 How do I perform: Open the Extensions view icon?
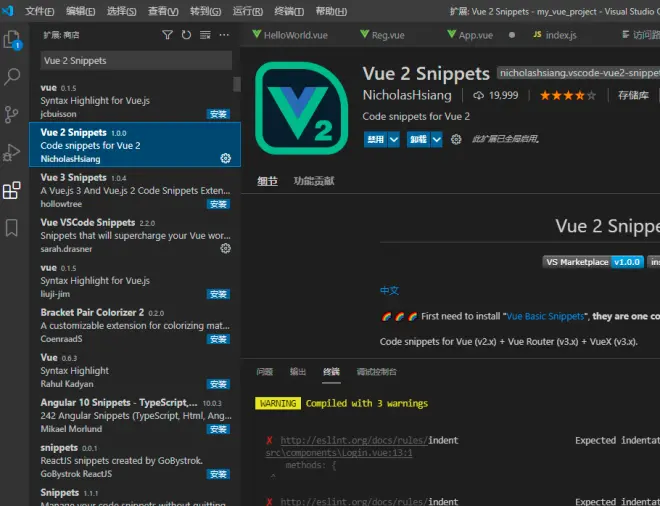[11, 190]
